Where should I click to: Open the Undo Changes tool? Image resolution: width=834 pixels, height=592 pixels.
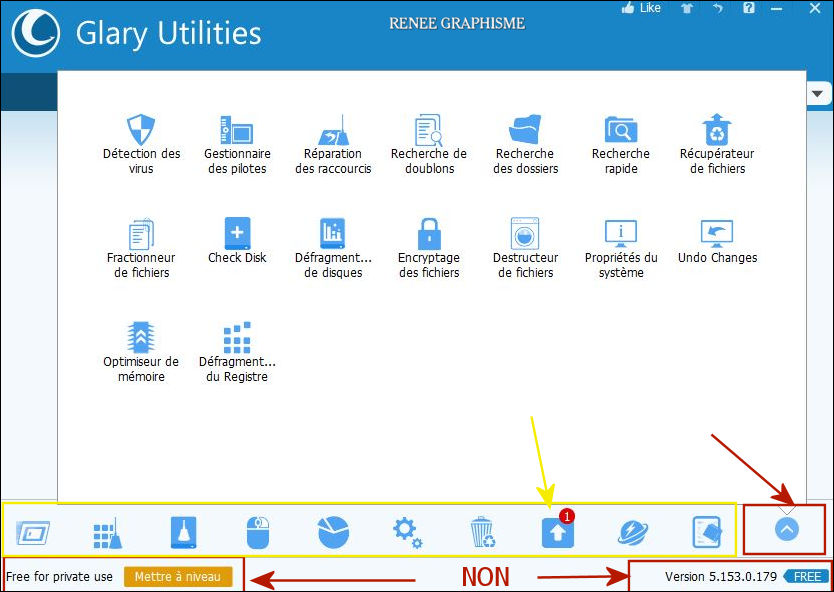click(x=717, y=240)
